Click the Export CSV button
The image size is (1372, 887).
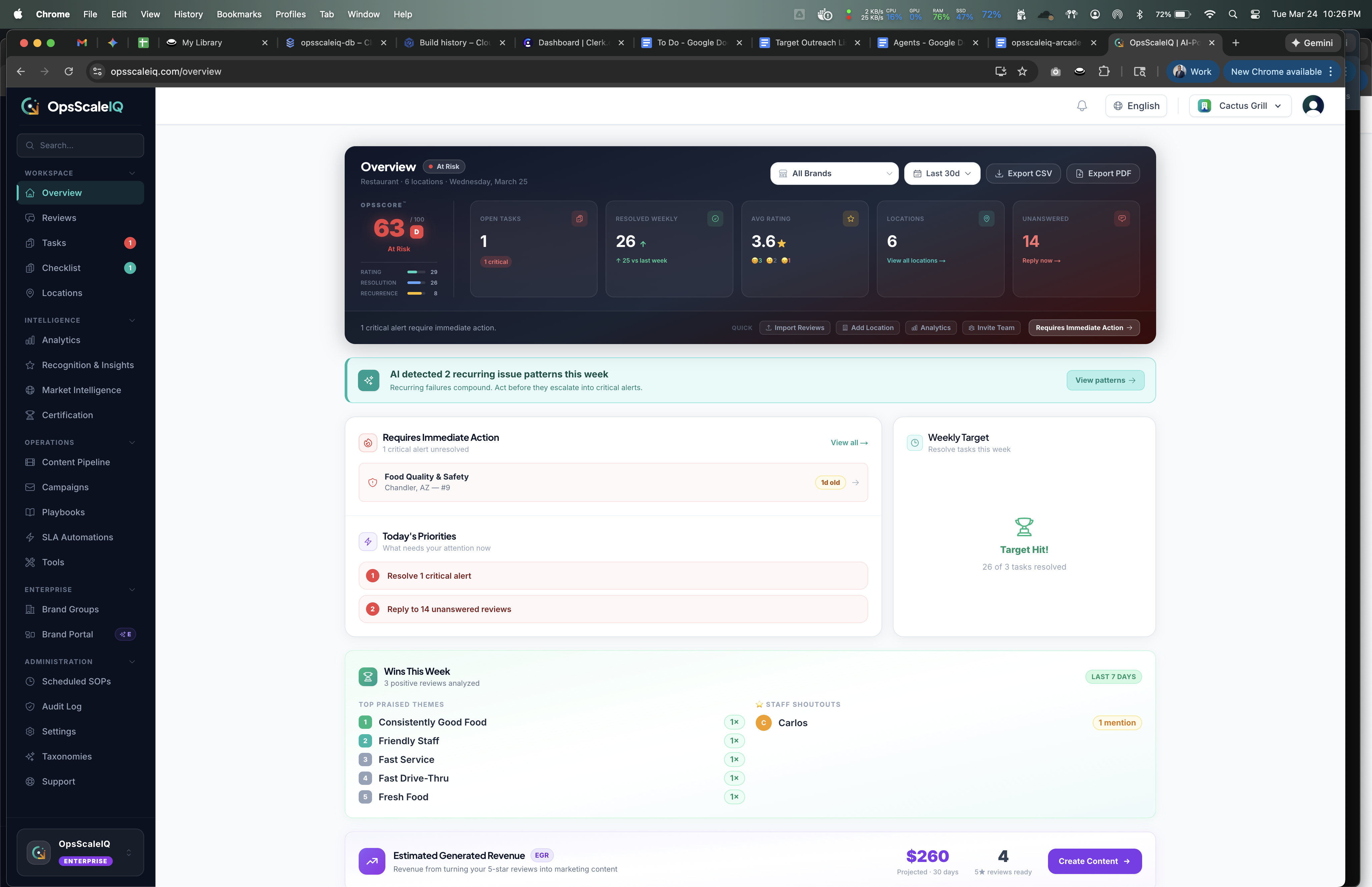pos(1023,174)
